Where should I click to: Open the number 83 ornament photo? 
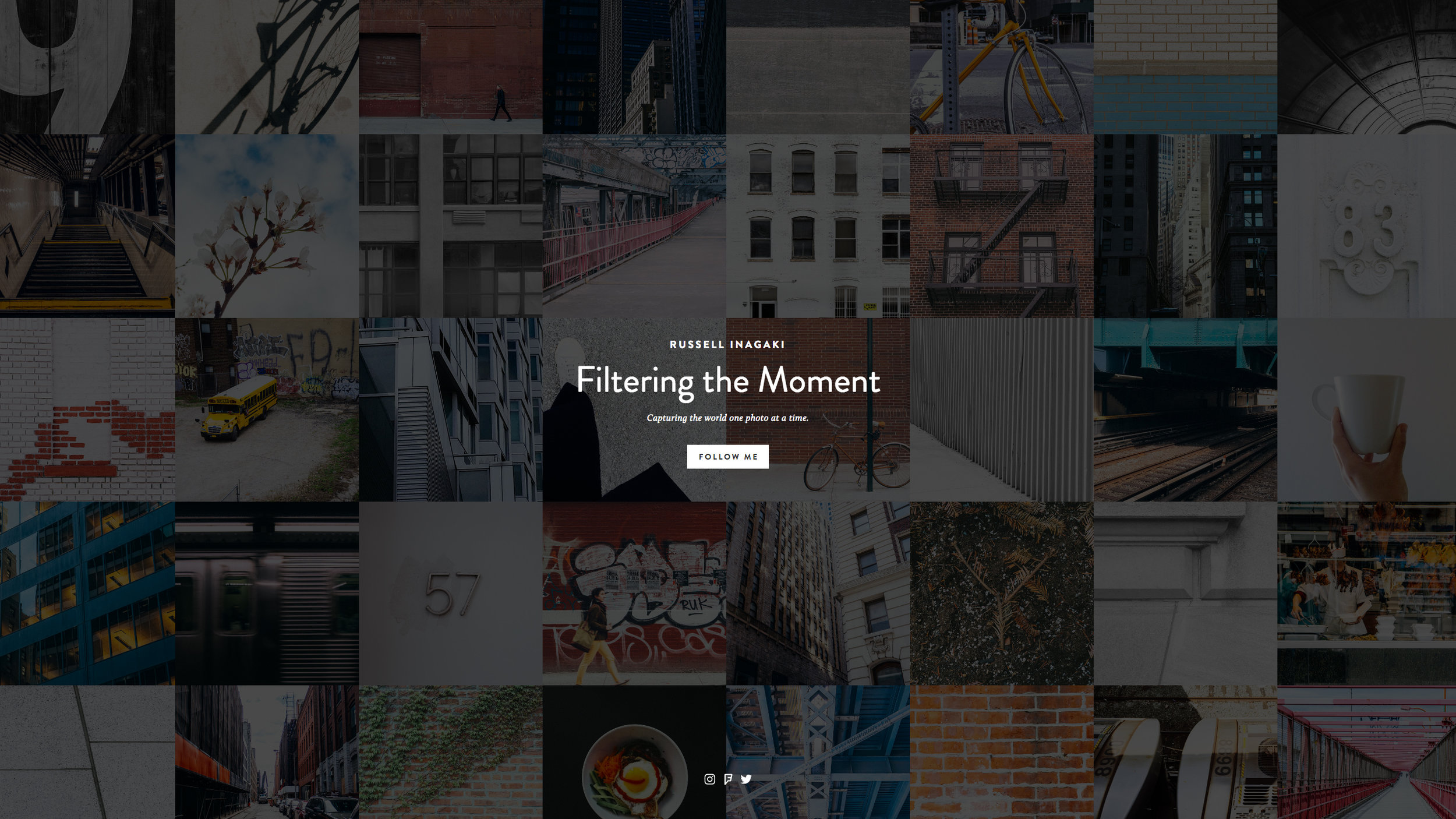[1367, 226]
